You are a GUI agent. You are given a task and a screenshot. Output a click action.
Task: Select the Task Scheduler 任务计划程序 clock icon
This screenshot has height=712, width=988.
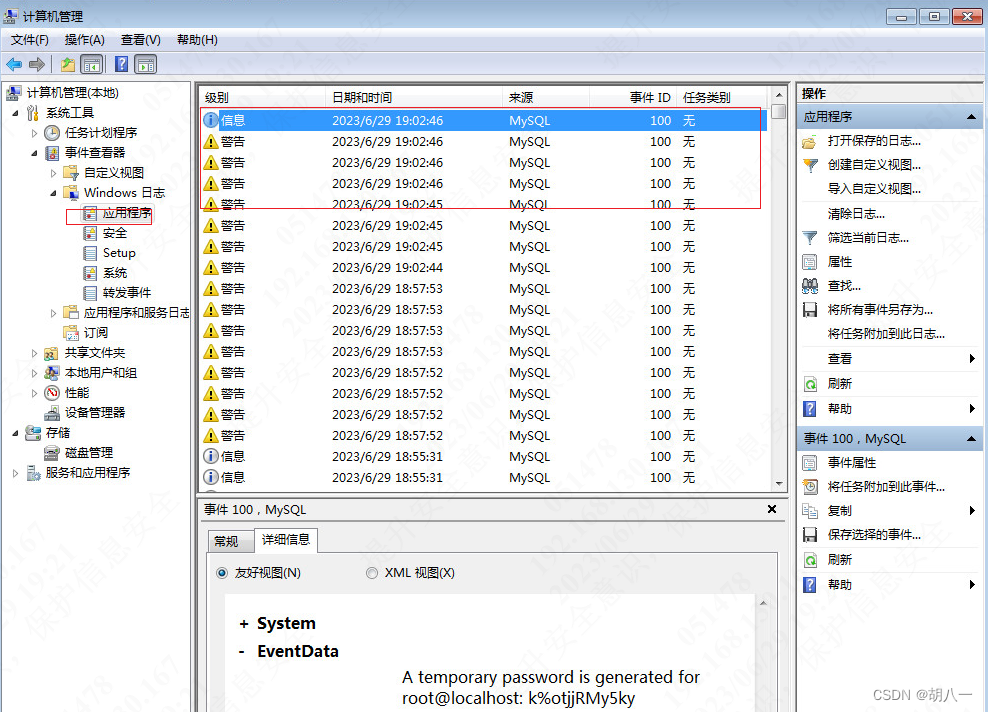[52, 133]
